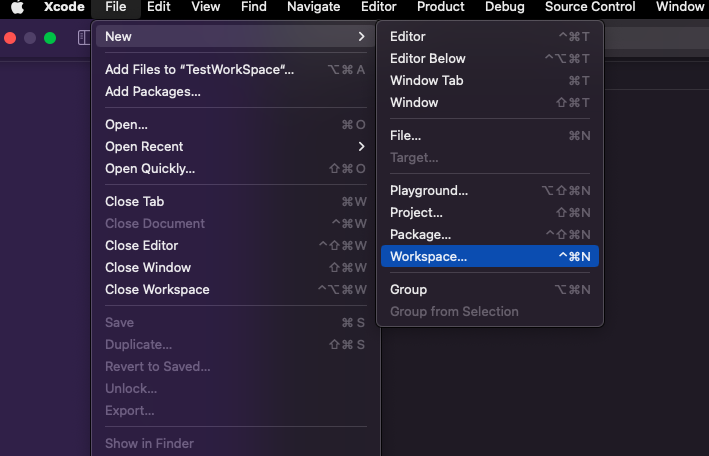Choose Playground…
The width and height of the screenshot is (709, 456).
tap(490, 190)
